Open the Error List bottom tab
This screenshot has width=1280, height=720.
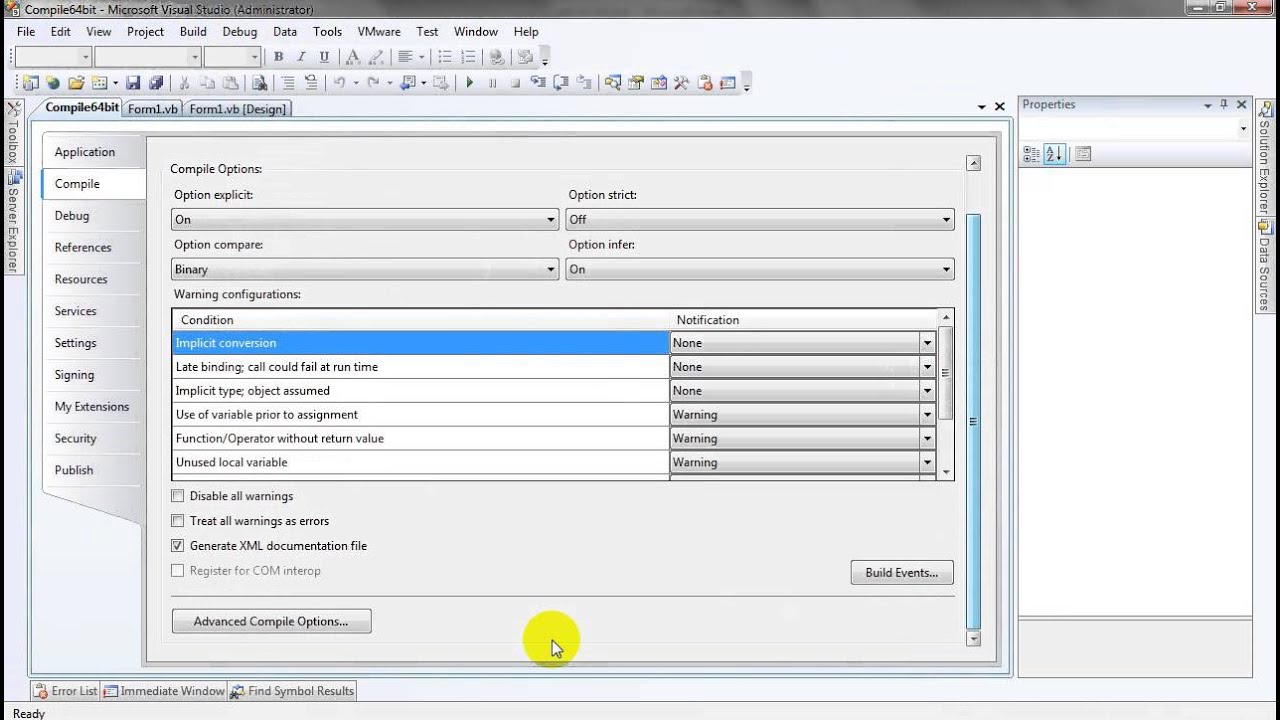66,691
